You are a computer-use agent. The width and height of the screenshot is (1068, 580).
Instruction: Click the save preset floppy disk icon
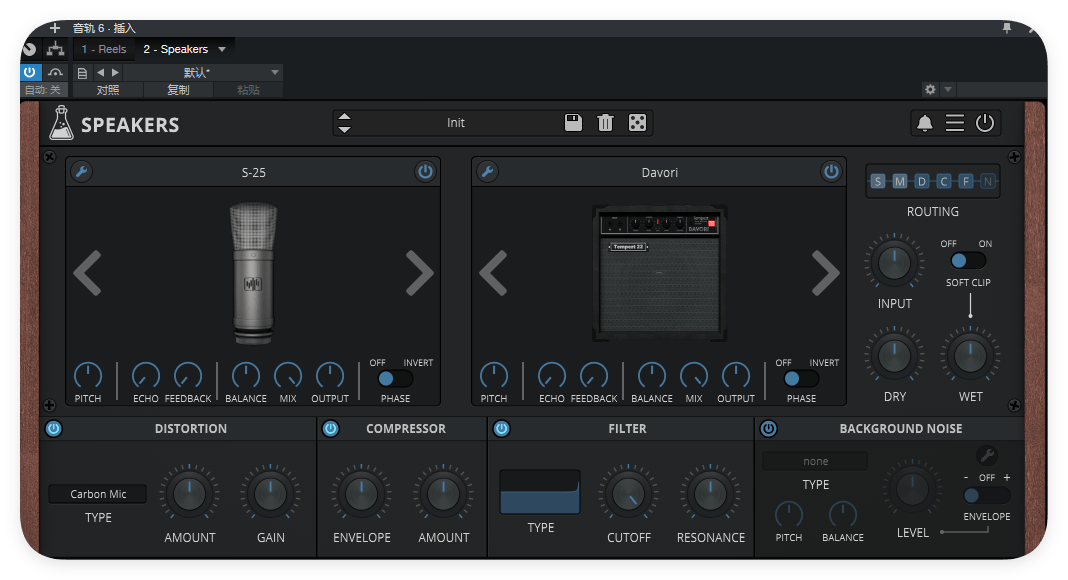click(x=574, y=123)
